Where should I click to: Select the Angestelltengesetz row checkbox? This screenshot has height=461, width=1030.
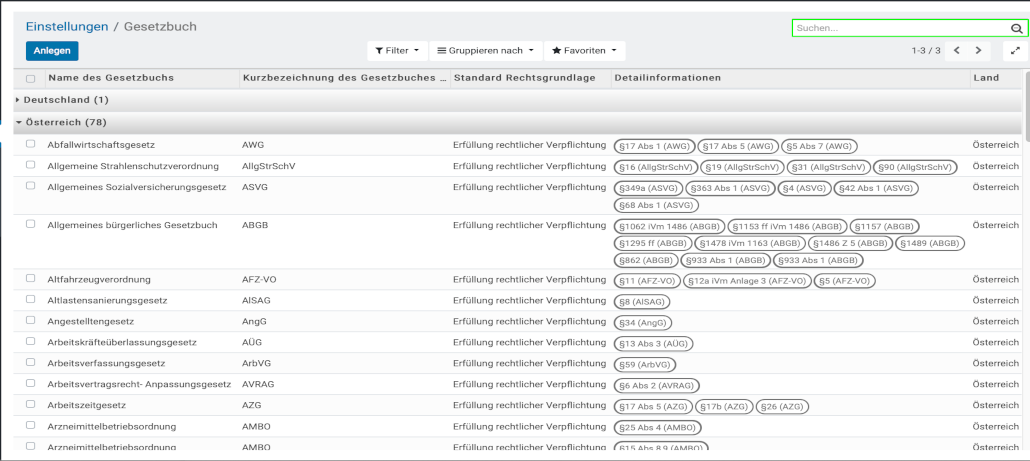click(30, 320)
